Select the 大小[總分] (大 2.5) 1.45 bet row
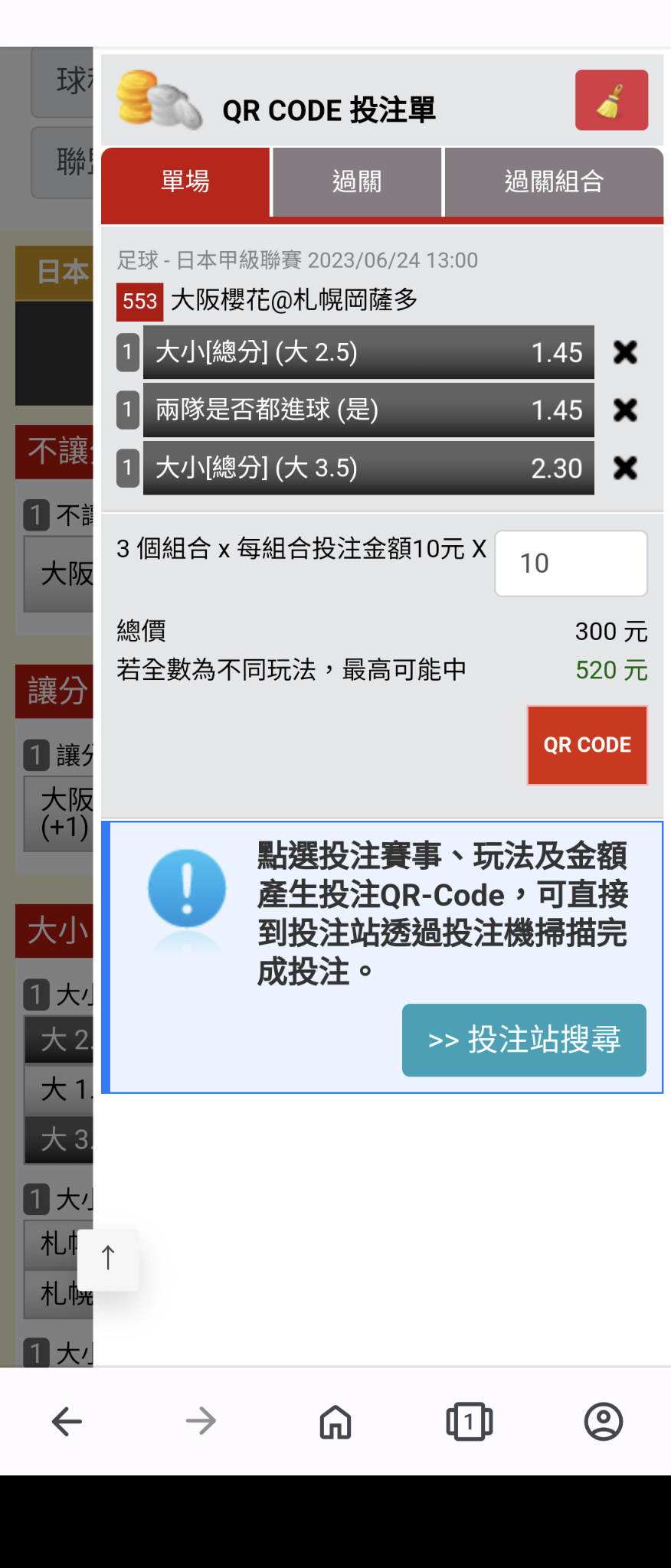This screenshot has width=671, height=1568. tap(368, 352)
